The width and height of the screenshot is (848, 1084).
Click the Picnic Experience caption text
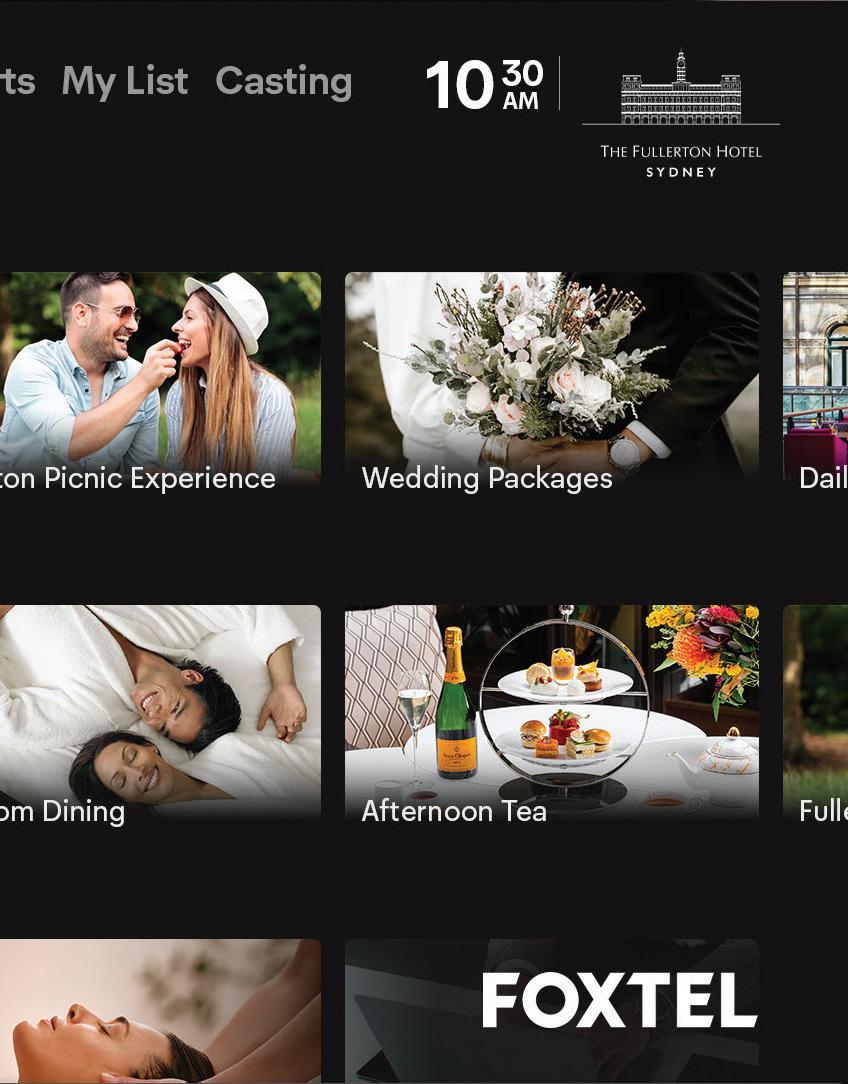point(138,478)
